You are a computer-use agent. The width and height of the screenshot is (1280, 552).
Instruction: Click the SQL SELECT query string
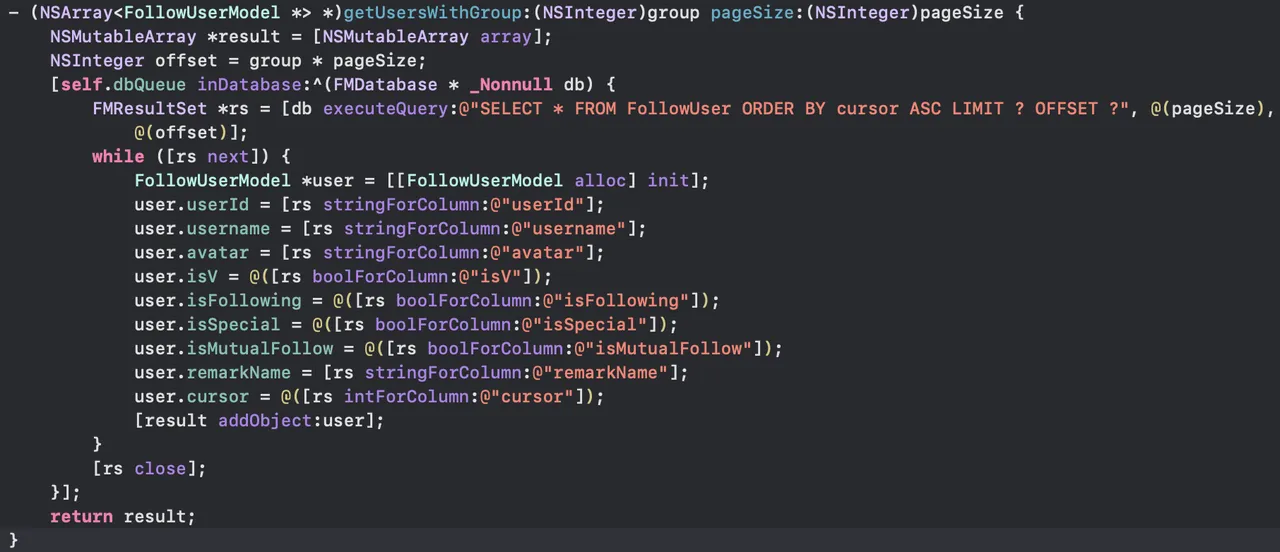click(795, 109)
